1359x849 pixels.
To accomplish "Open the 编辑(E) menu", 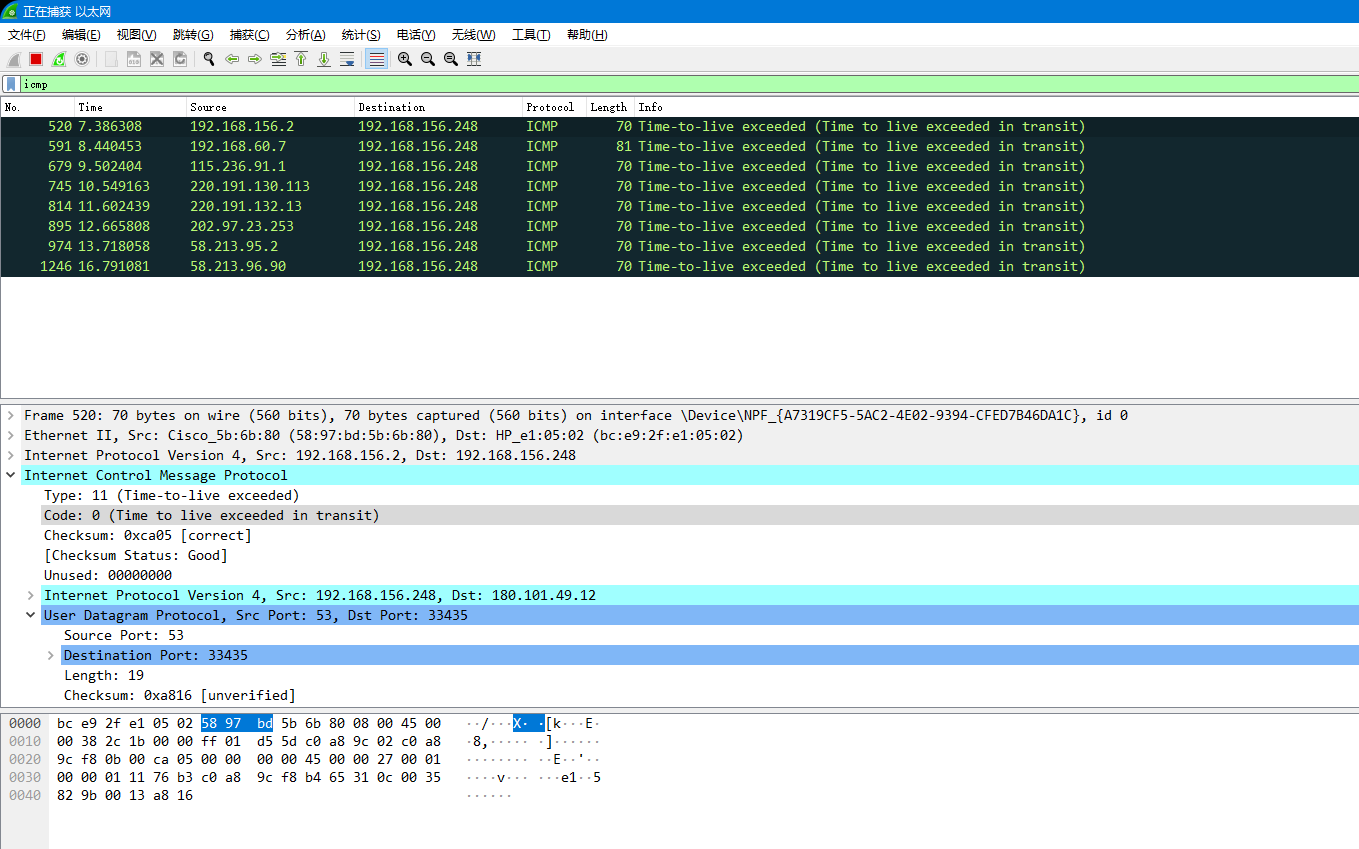I will pyautogui.click(x=81, y=35).
